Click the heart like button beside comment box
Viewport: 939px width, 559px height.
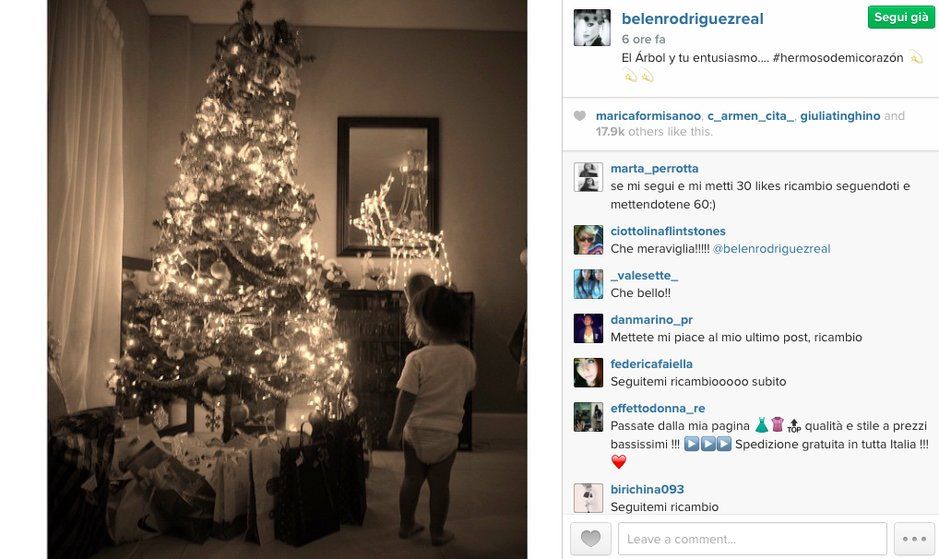pyautogui.click(x=590, y=539)
